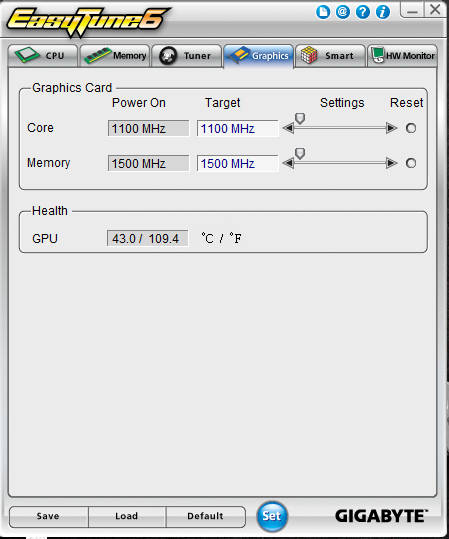
Task: Open the Memory tab
Action: tap(115, 56)
